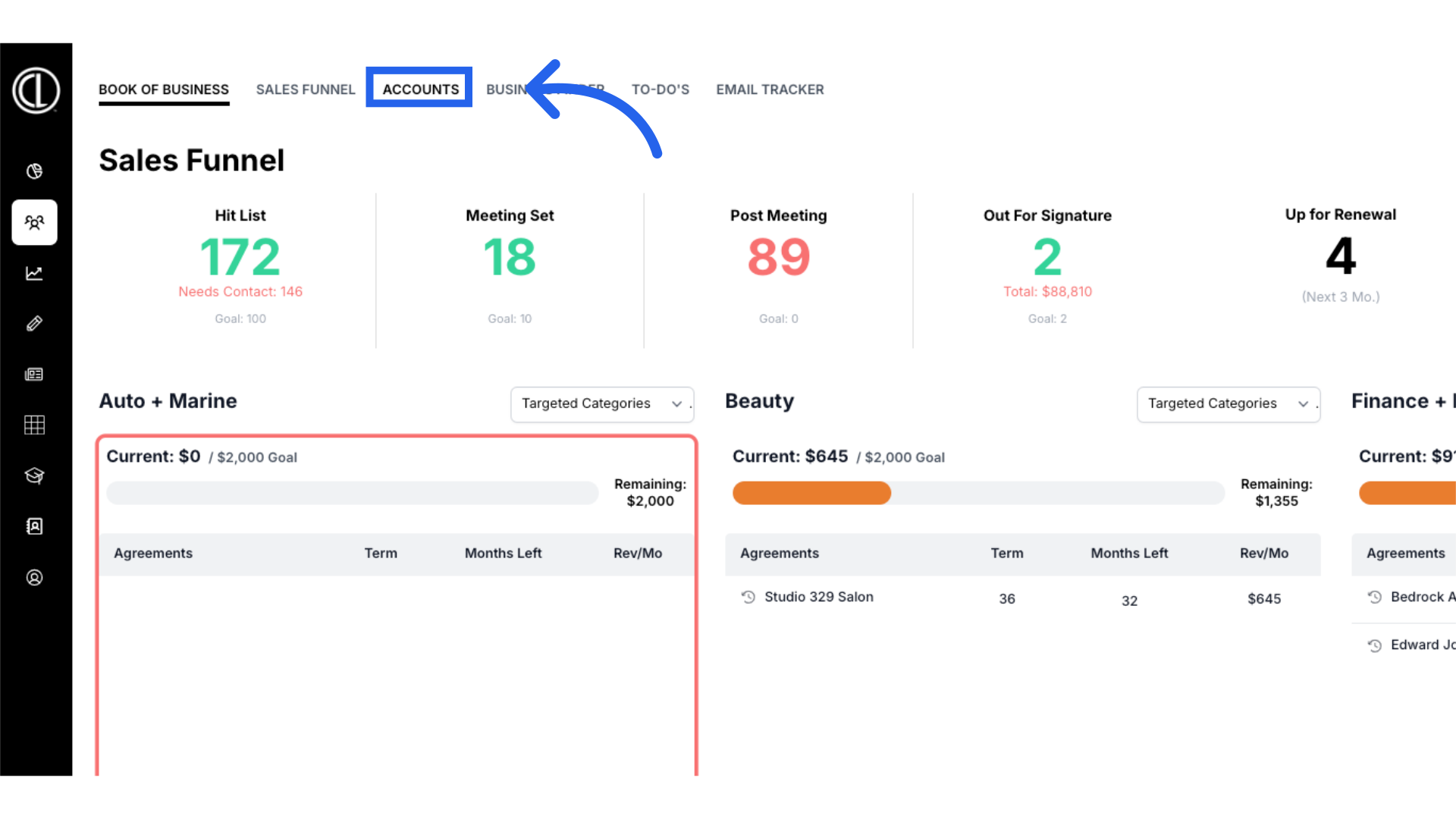Open the To-Do's tab

coord(660,89)
